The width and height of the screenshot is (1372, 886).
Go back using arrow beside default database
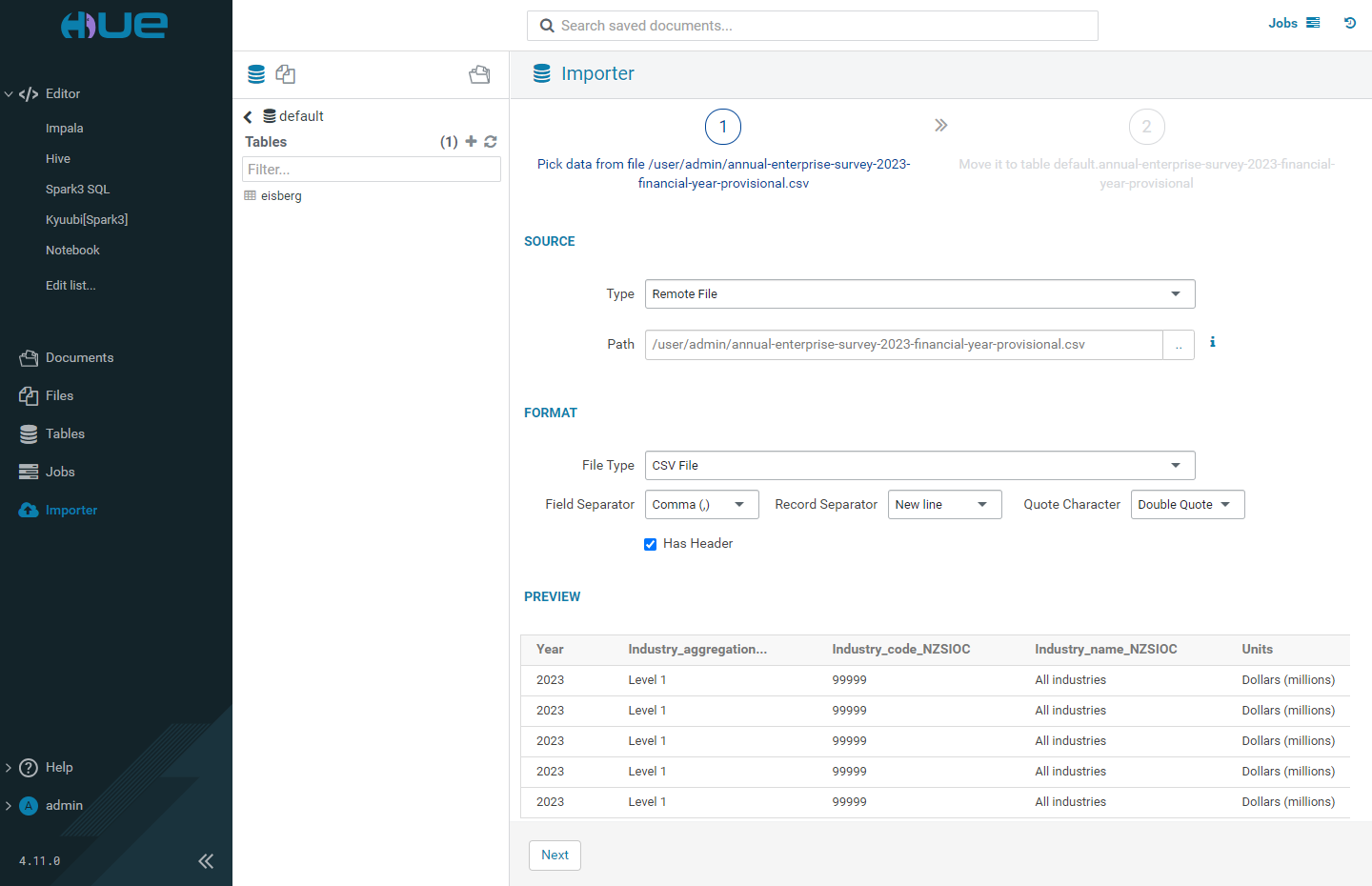(x=248, y=116)
